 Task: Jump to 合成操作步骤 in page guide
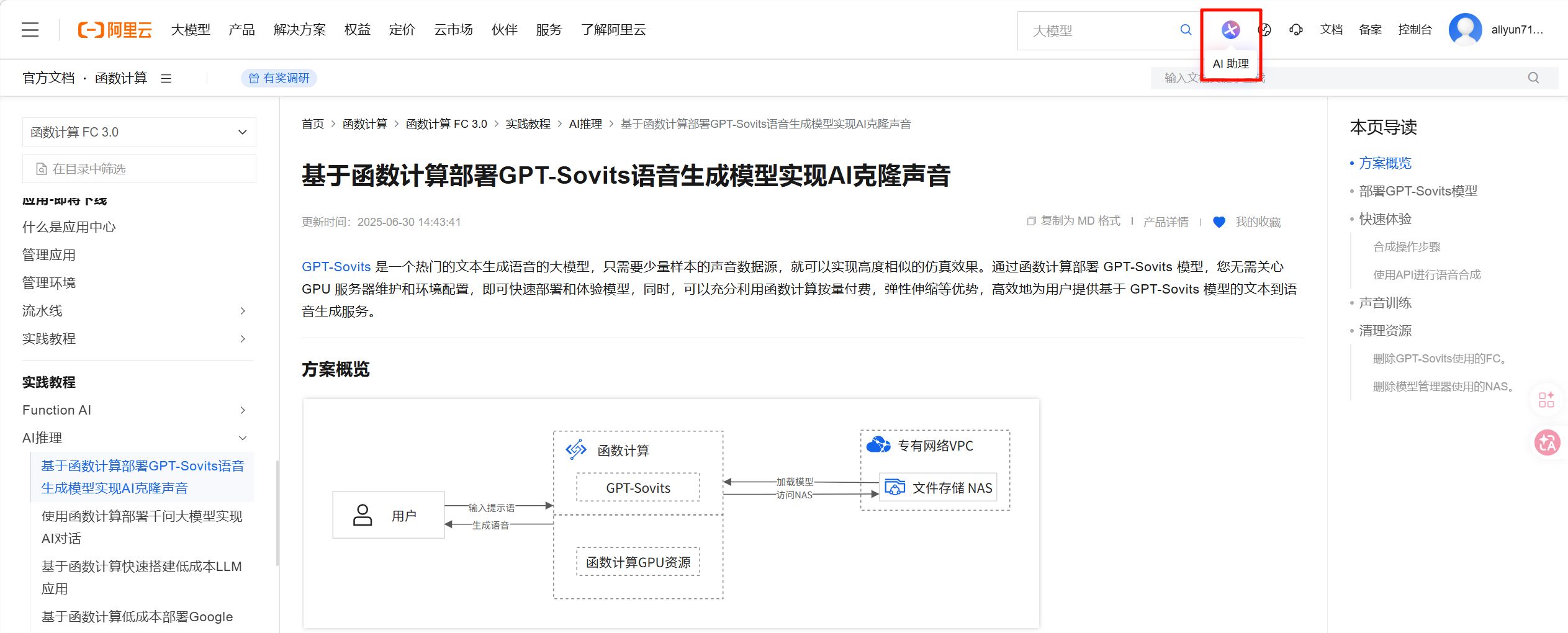(x=1407, y=247)
